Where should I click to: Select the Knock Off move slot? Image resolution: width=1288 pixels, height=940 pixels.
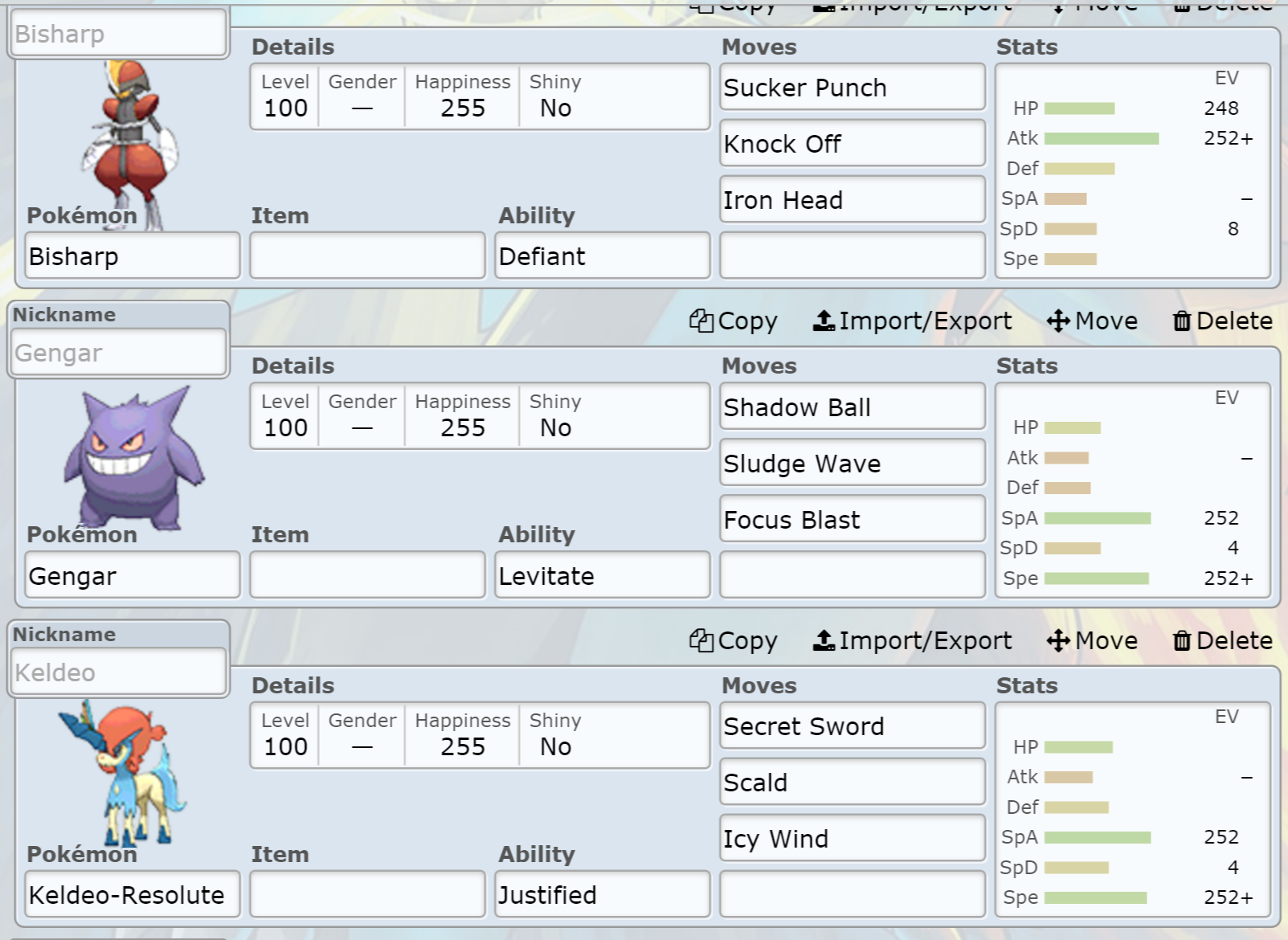click(x=853, y=143)
